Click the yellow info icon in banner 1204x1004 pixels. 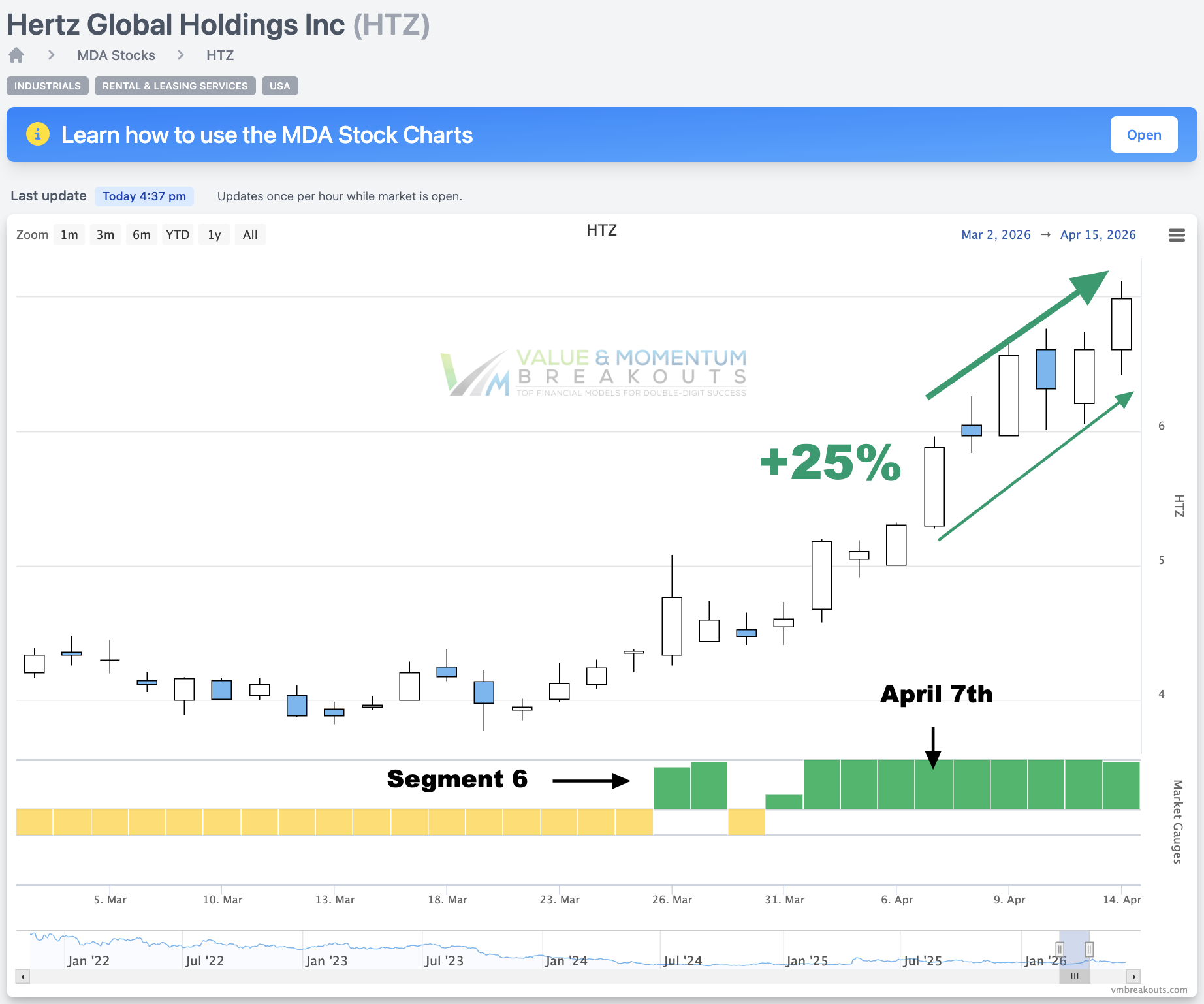38,134
